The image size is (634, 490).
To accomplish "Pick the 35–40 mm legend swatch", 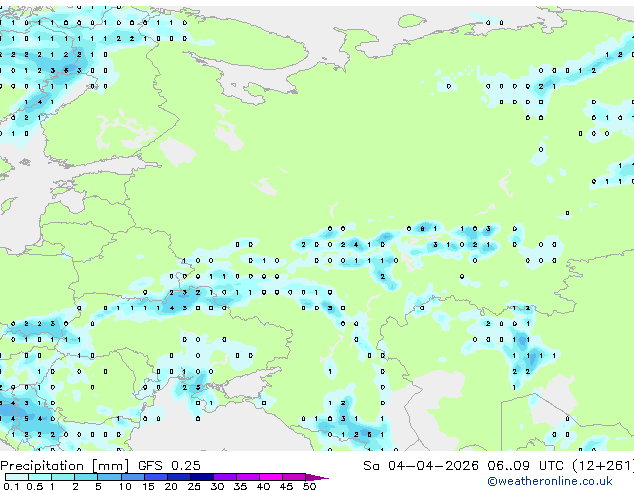I will 248,477.
